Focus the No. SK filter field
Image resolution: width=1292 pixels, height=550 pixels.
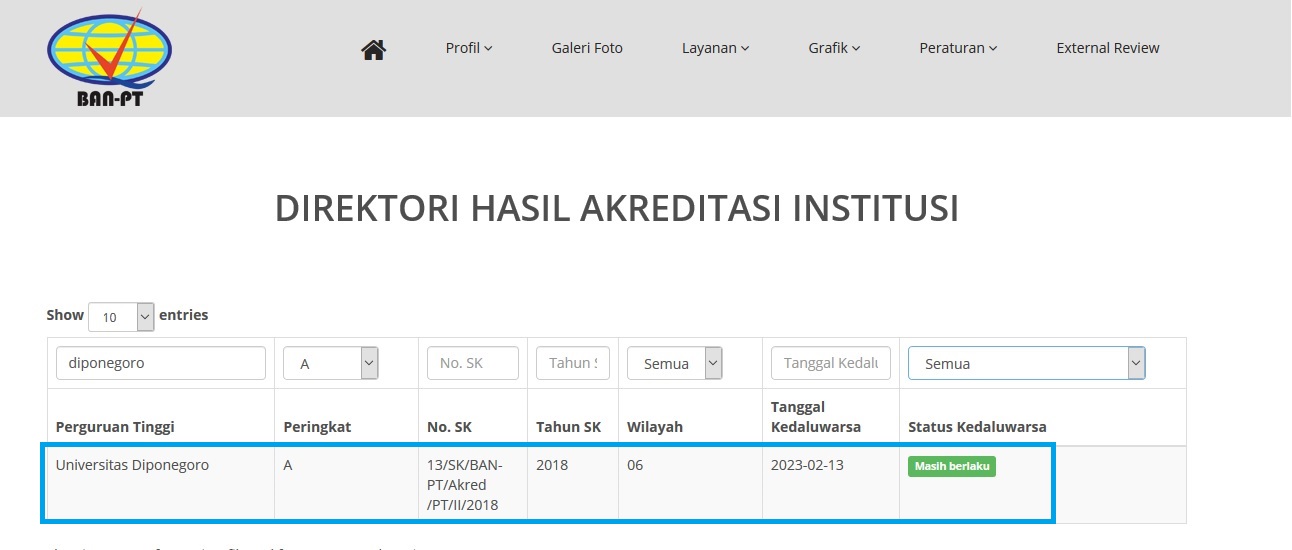472,363
